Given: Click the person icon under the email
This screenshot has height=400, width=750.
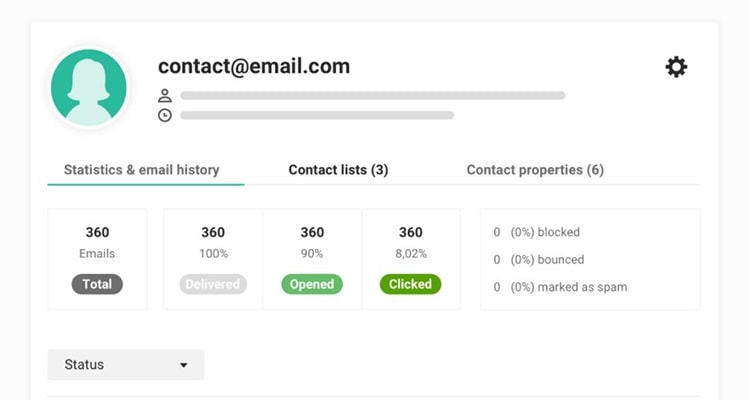Looking at the screenshot, I should pos(165,96).
